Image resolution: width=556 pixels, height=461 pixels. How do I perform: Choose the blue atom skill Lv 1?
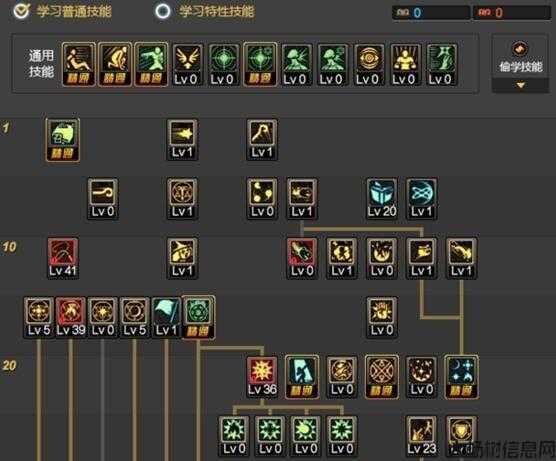coord(421,199)
